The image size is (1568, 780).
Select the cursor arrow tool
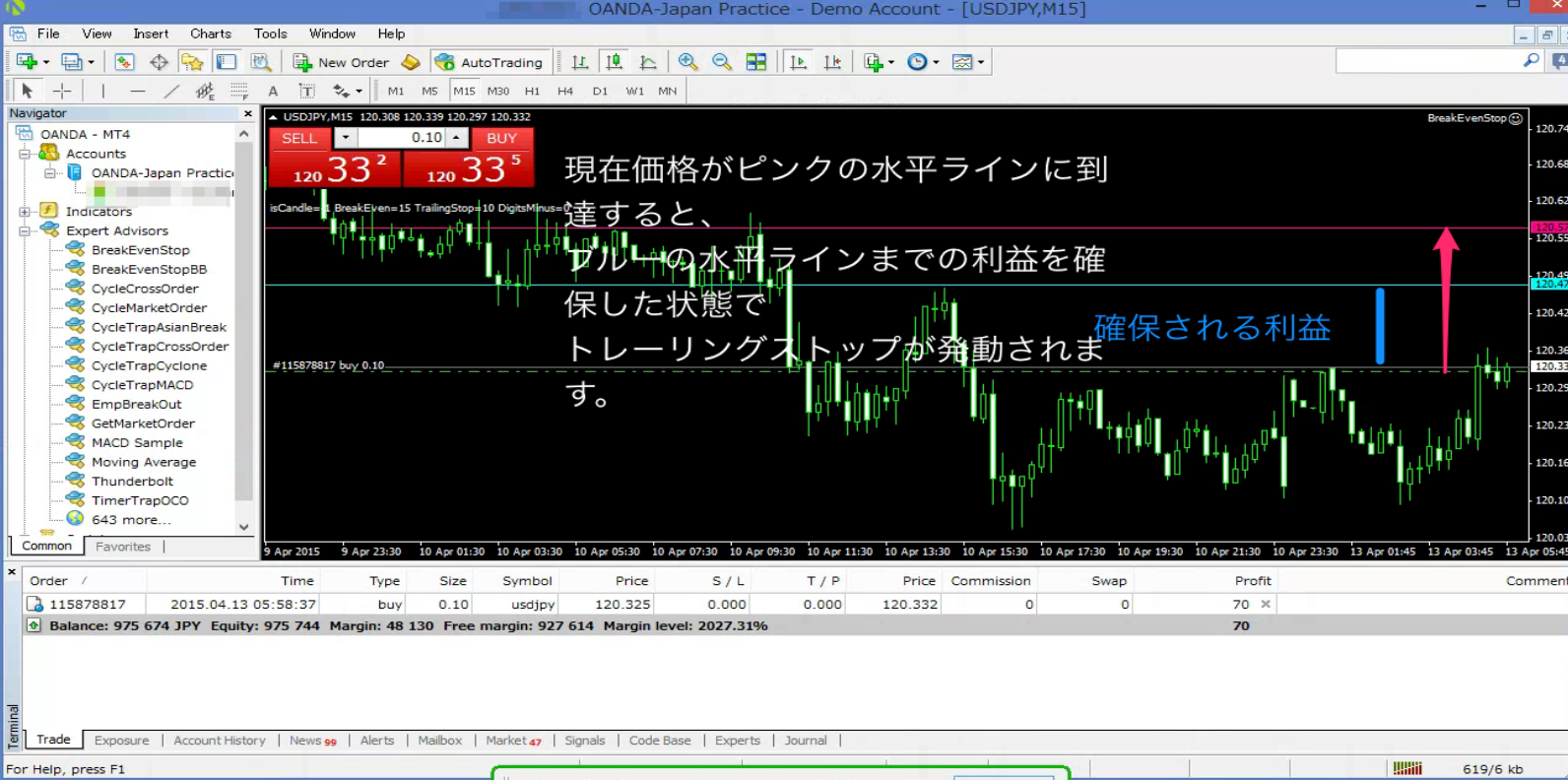click(x=28, y=91)
